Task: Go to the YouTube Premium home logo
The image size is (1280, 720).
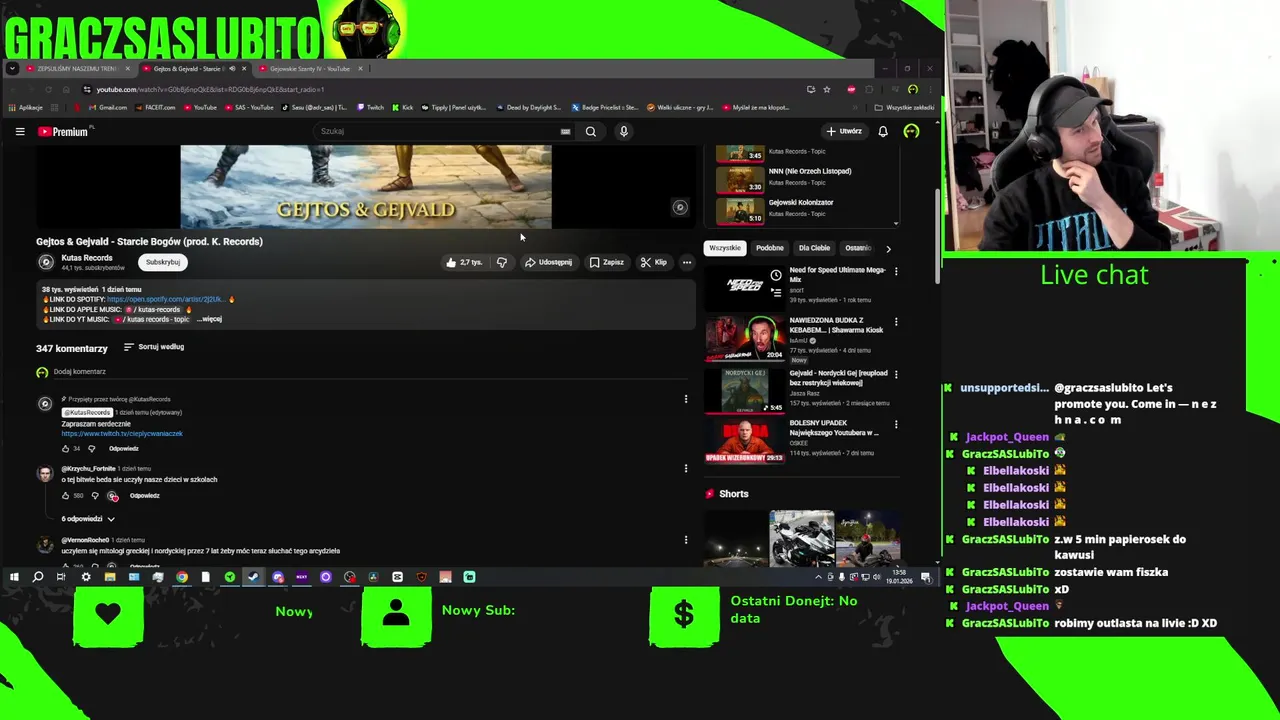Action: coord(64,131)
